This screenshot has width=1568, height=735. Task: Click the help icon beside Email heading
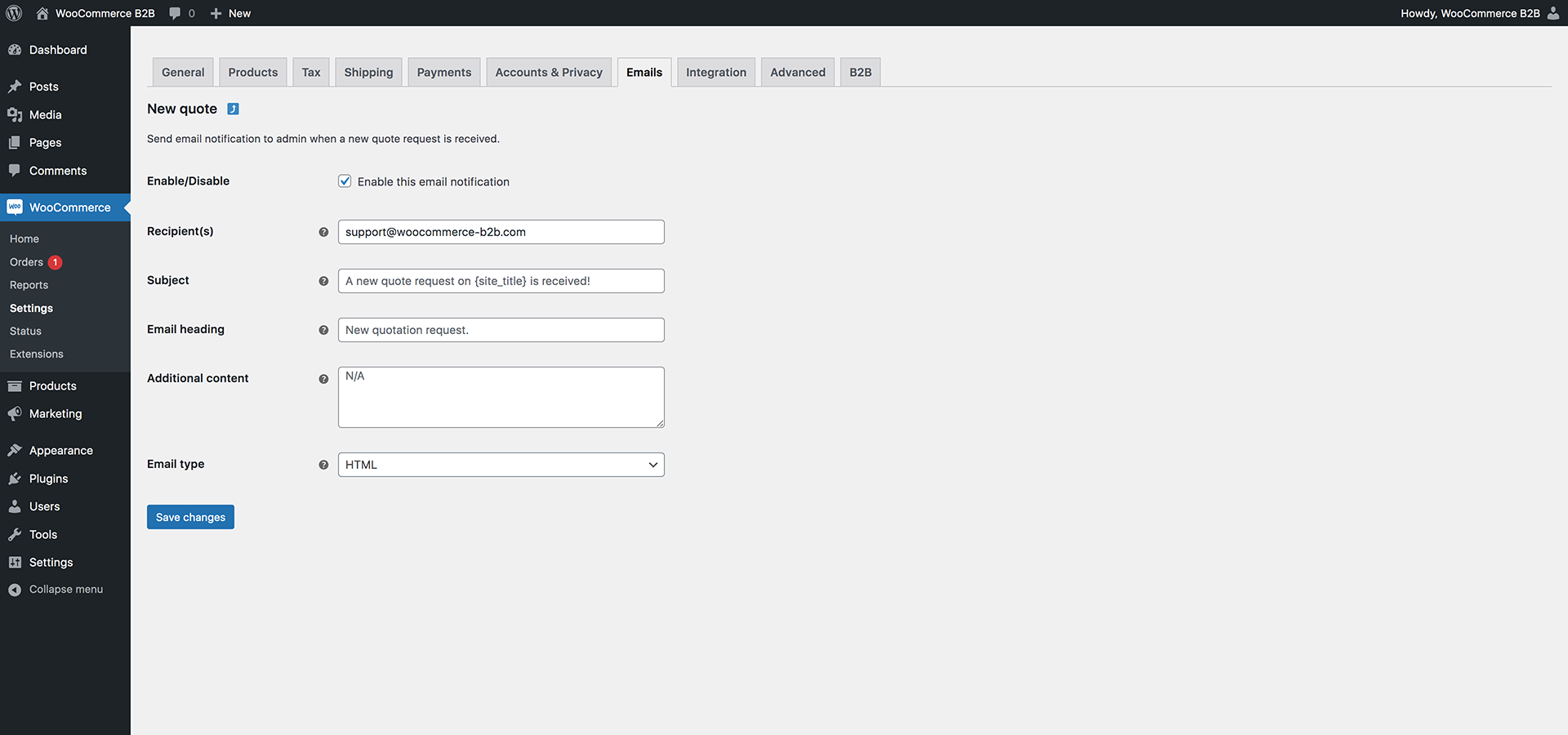click(323, 330)
